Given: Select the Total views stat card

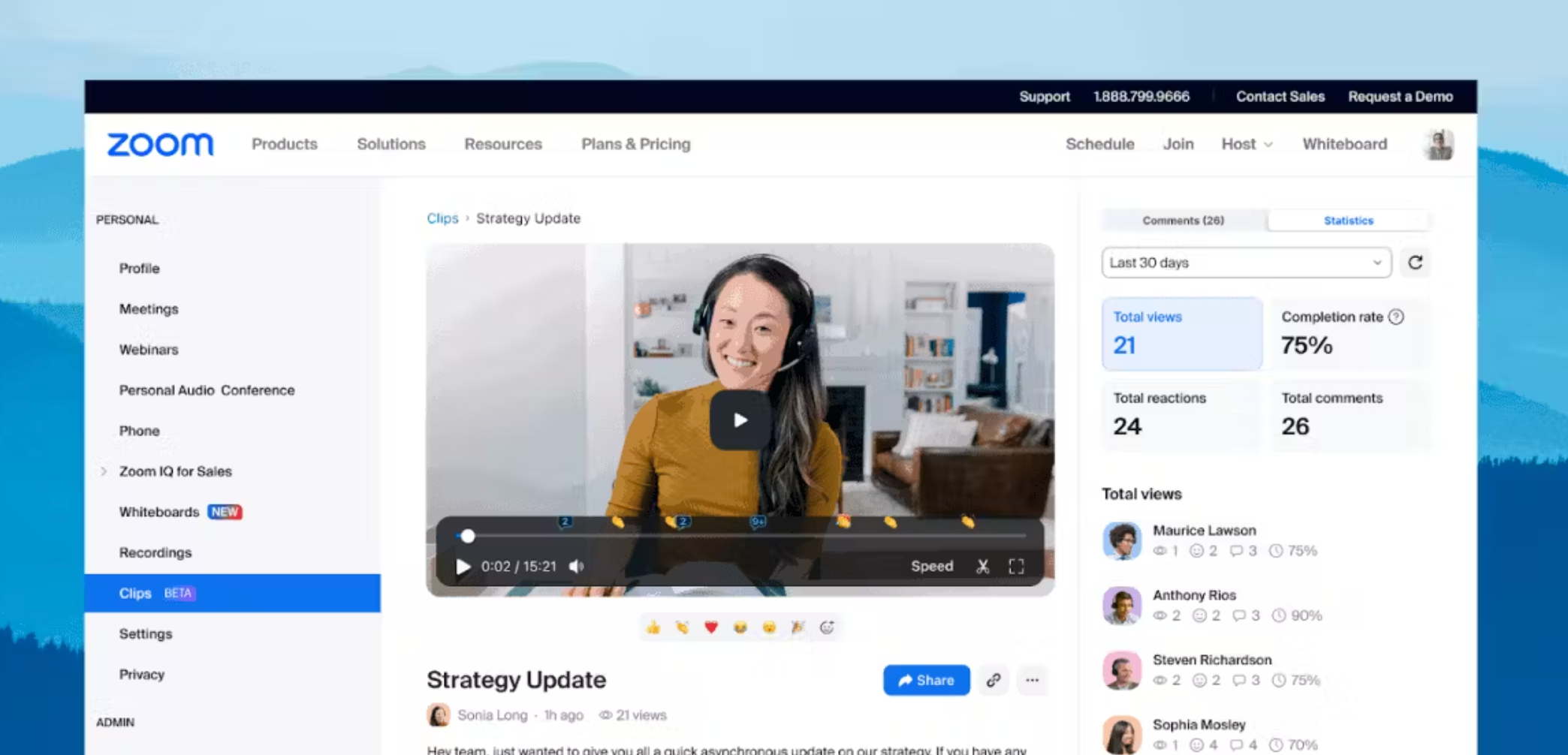Looking at the screenshot, I should (1182, 333).
